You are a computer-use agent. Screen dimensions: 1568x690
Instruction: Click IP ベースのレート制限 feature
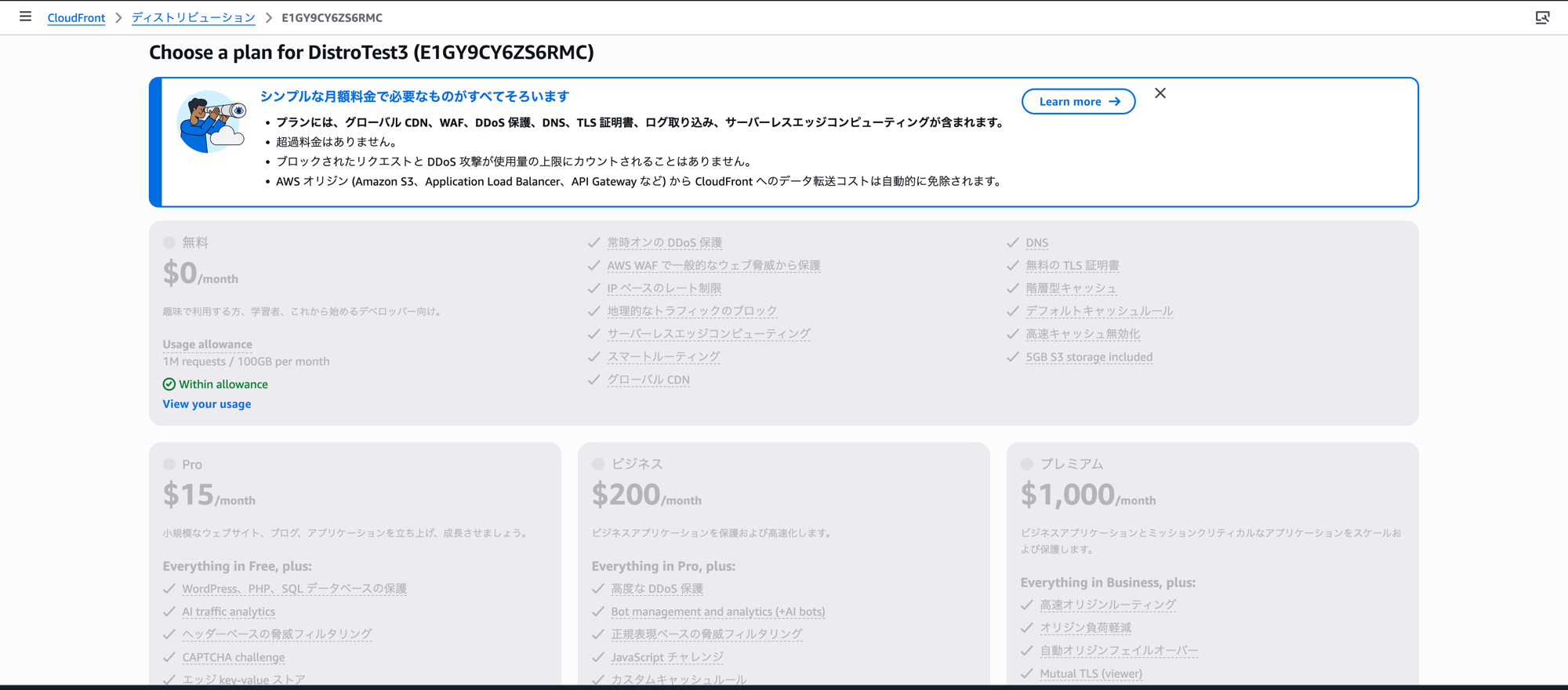pyautogui.click(x=664, y=289)
